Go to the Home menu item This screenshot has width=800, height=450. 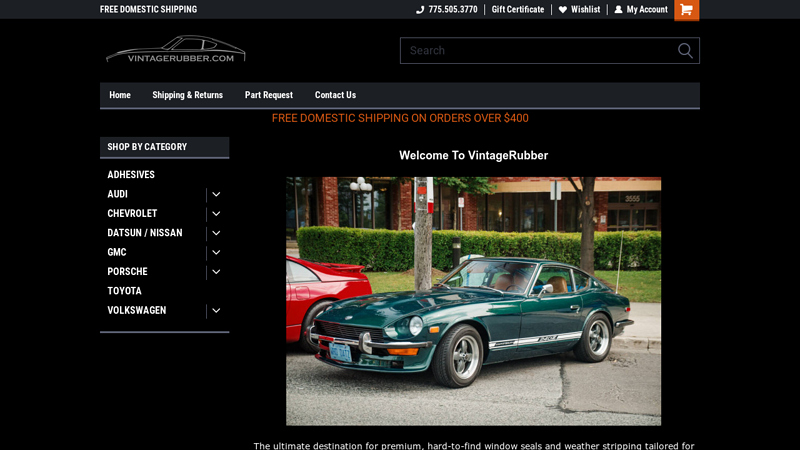[120, 95]
